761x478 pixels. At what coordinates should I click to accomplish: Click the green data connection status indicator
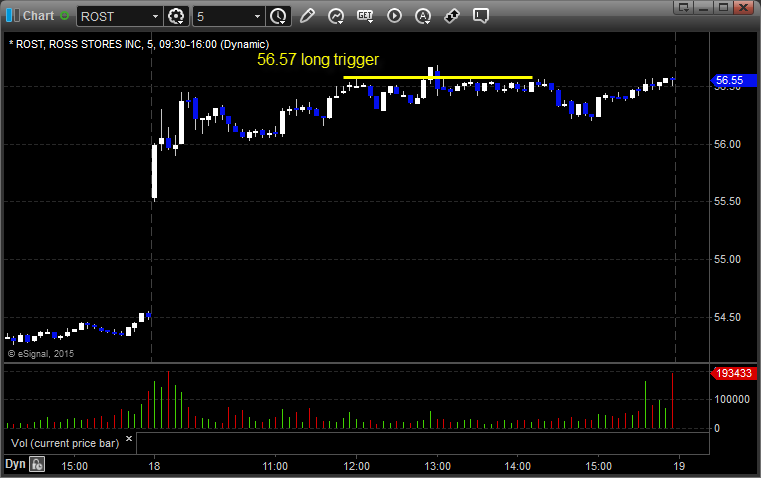65,16
